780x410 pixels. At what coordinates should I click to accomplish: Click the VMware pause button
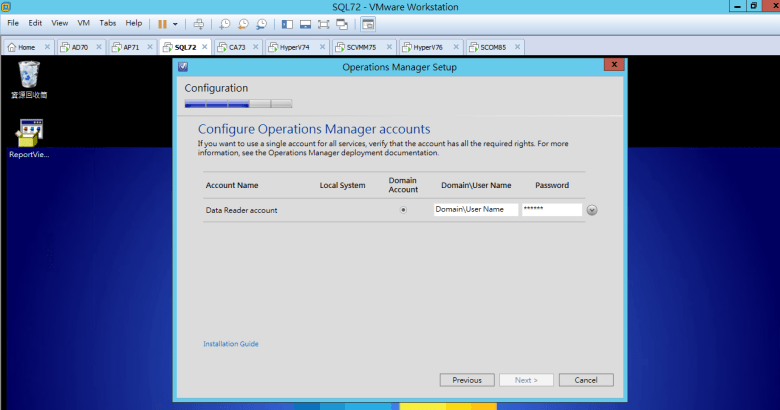pyautogui.click(x=162, y=23)
